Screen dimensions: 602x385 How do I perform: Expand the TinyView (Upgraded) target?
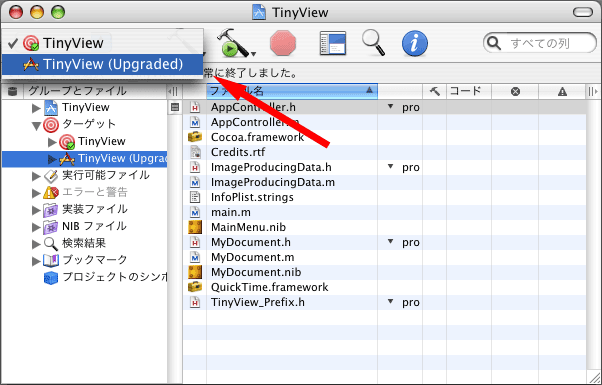[x=52, y=159]
